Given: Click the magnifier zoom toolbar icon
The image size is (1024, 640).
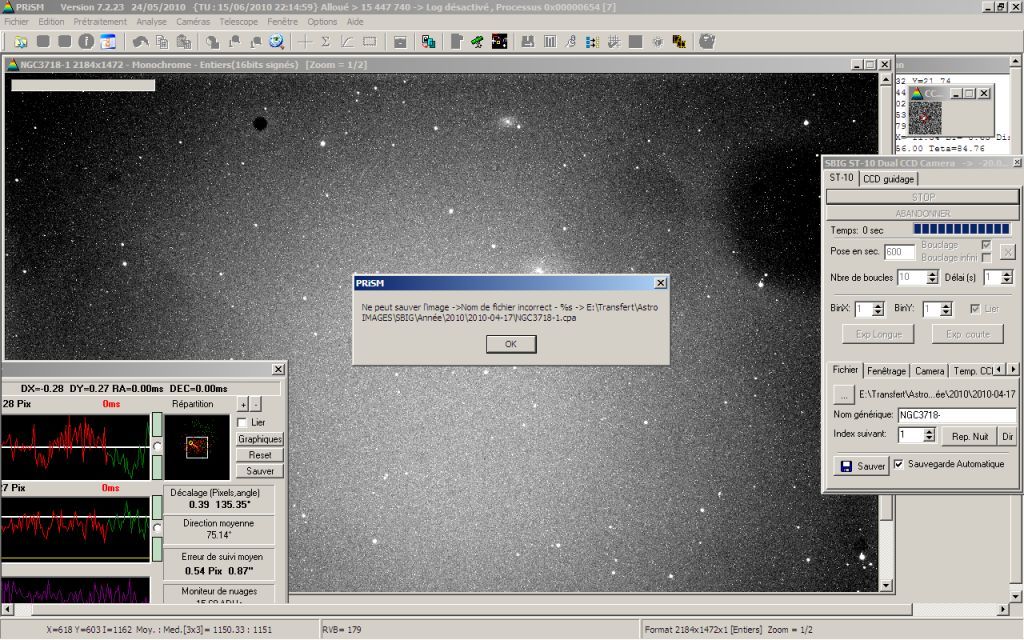Looking at the screenshot, I should pos(277,42).
